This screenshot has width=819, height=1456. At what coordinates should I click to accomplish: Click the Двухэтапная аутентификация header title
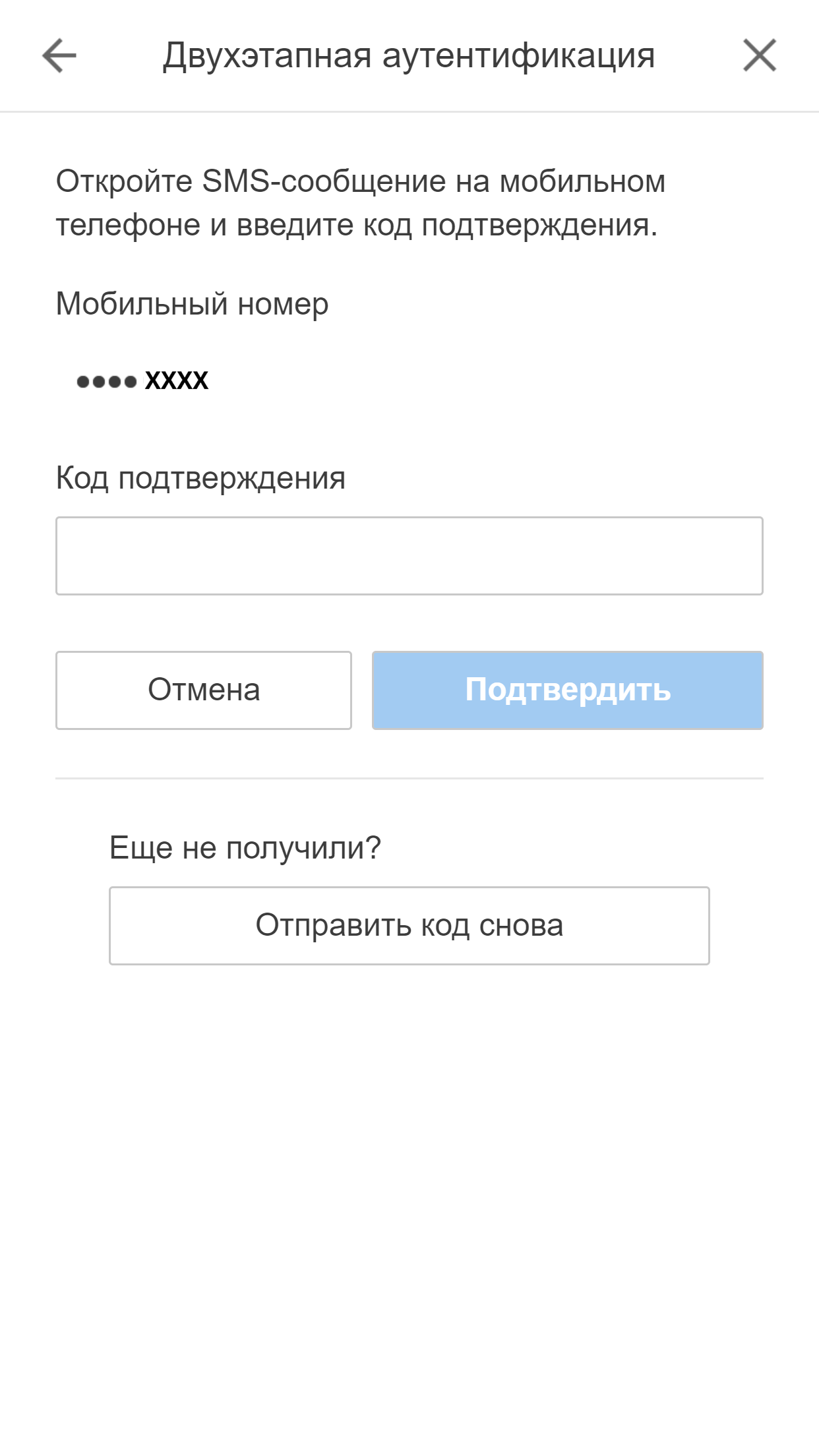[409, 55]
